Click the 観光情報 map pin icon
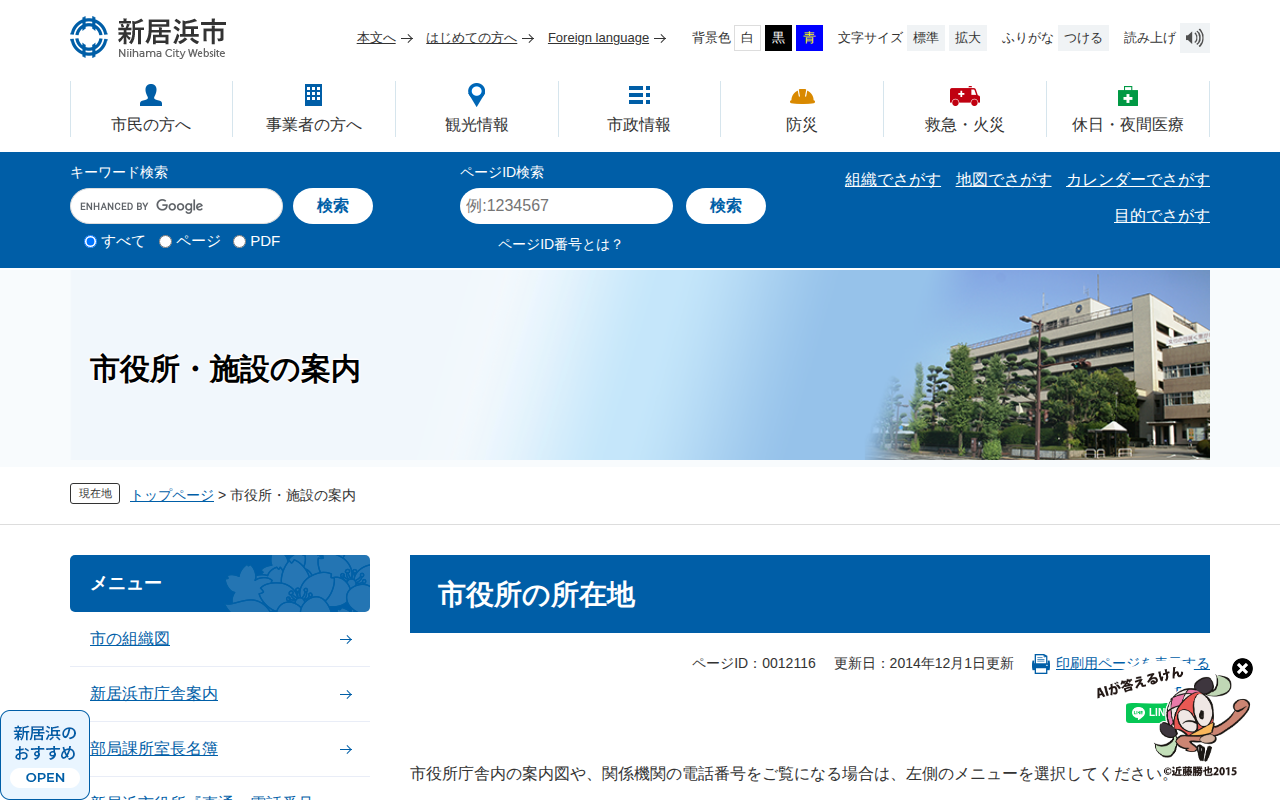The image size is (1280, 800). pyautogui.click(x=476, y=94)
